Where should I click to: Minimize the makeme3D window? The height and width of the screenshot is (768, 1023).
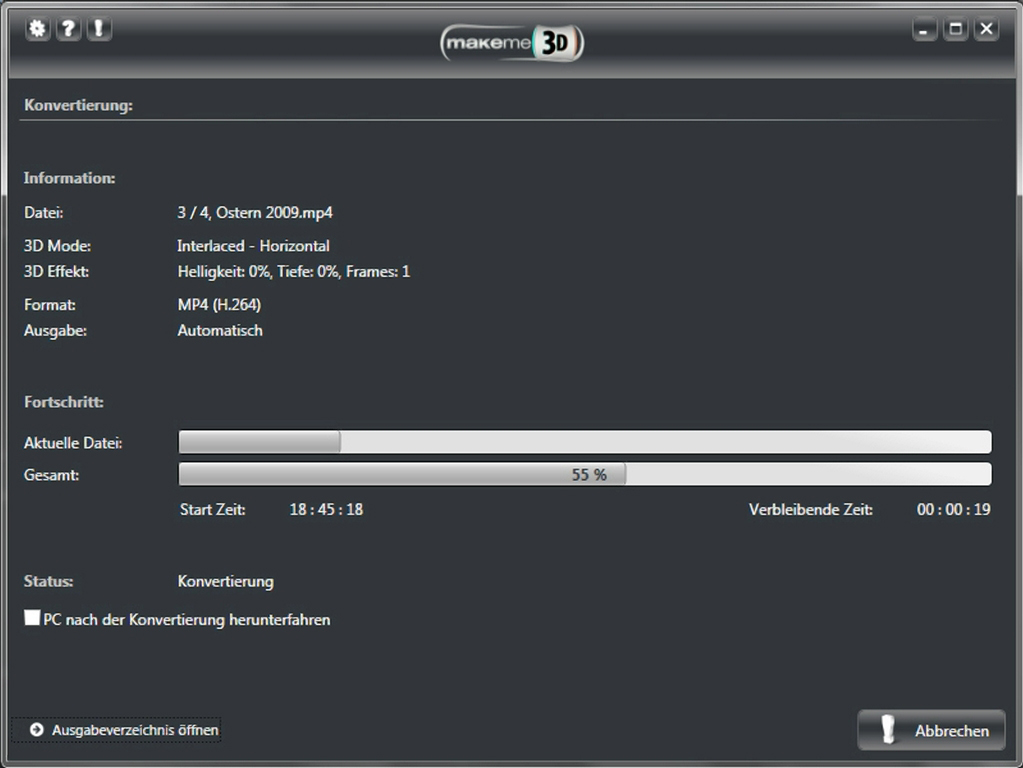[924, 29]
